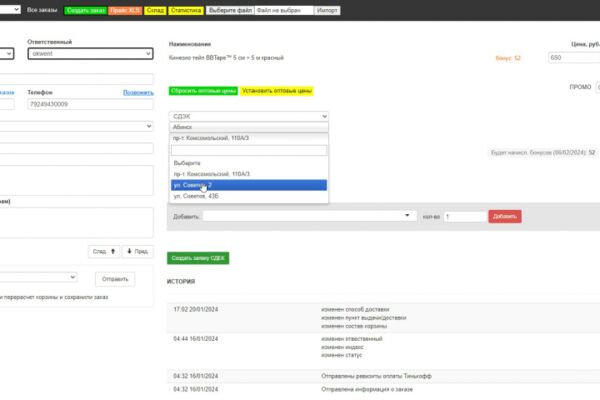Click the search box inside pickup point list

pos(249,150)
